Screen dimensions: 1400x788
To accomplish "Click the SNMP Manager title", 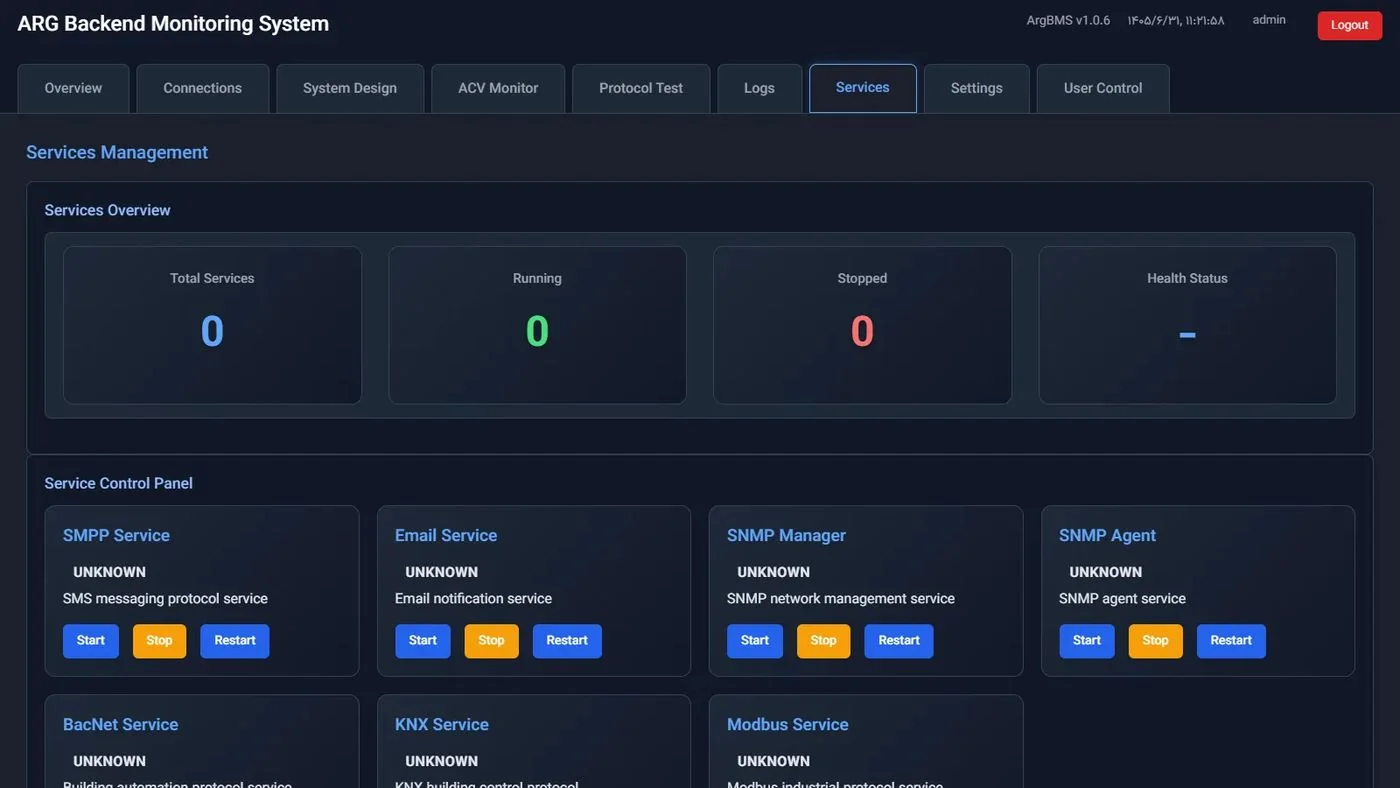I will click(x=786, y=535).
